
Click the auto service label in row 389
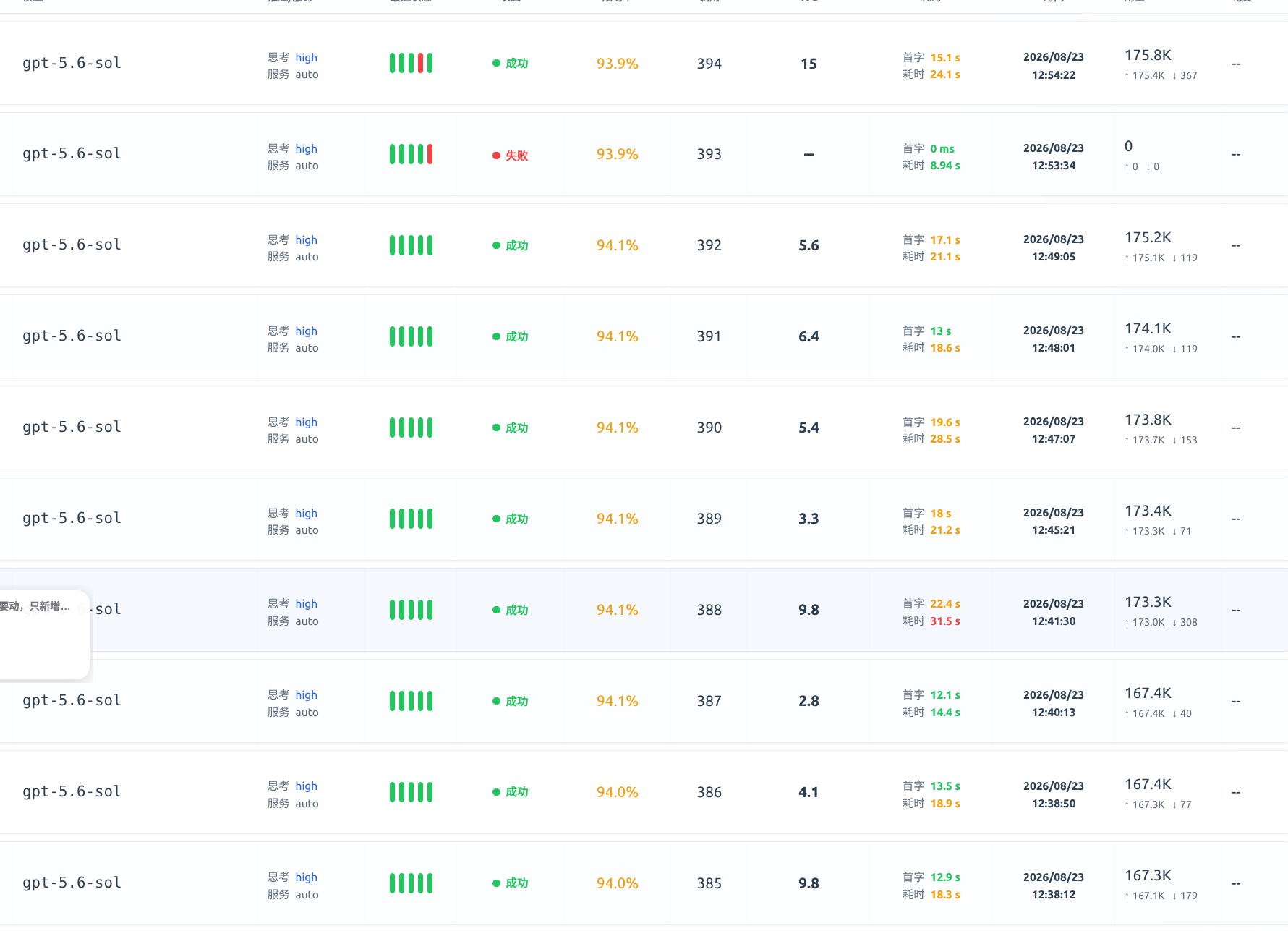pos(307,530)
